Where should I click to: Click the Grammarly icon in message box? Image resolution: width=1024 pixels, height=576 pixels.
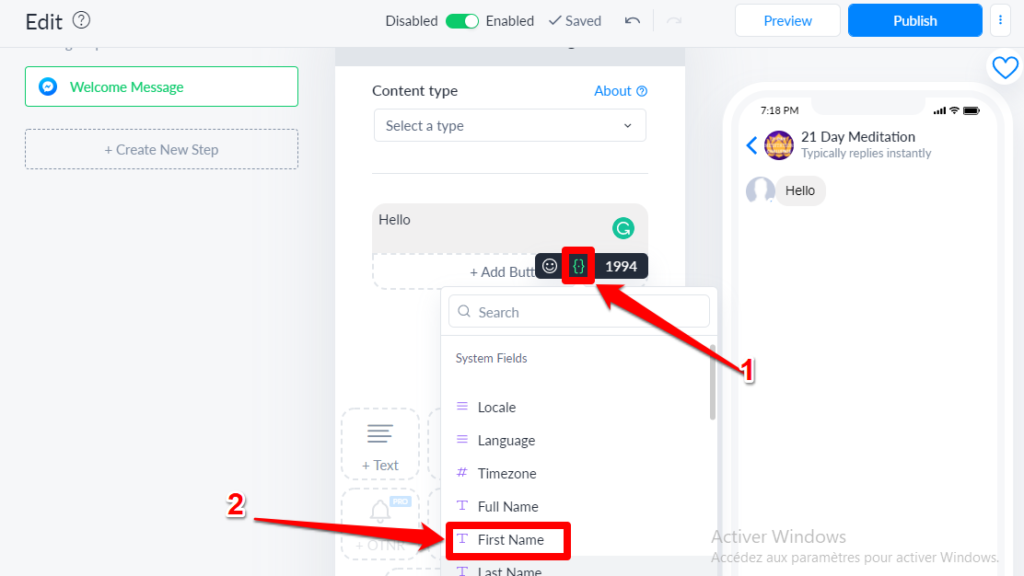pos(623,229)
